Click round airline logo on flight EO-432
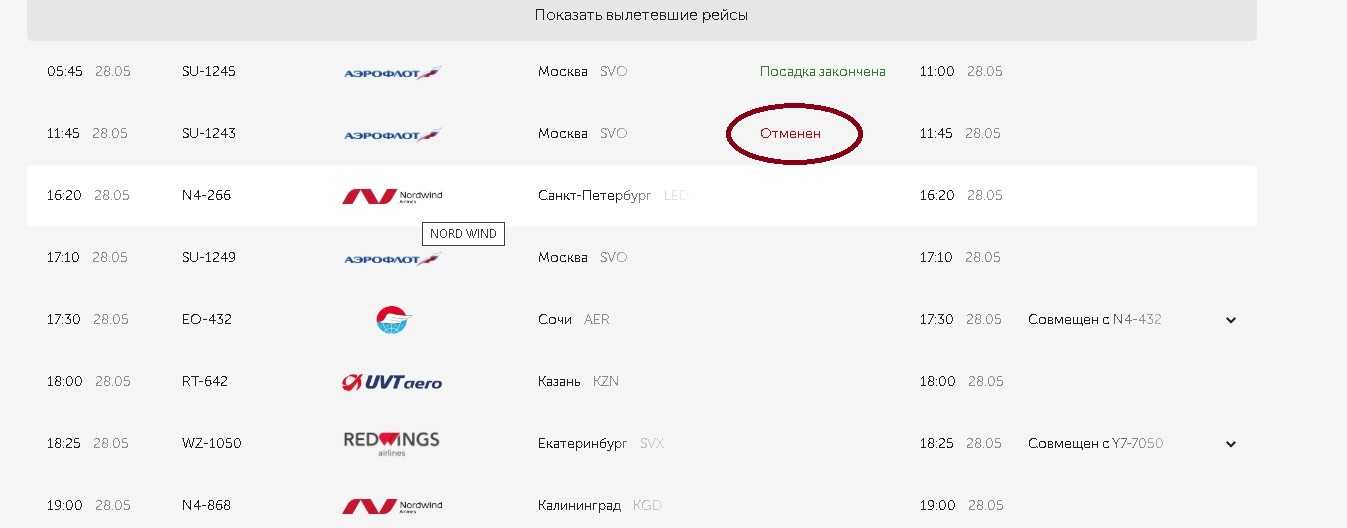 tap(393, 320)
